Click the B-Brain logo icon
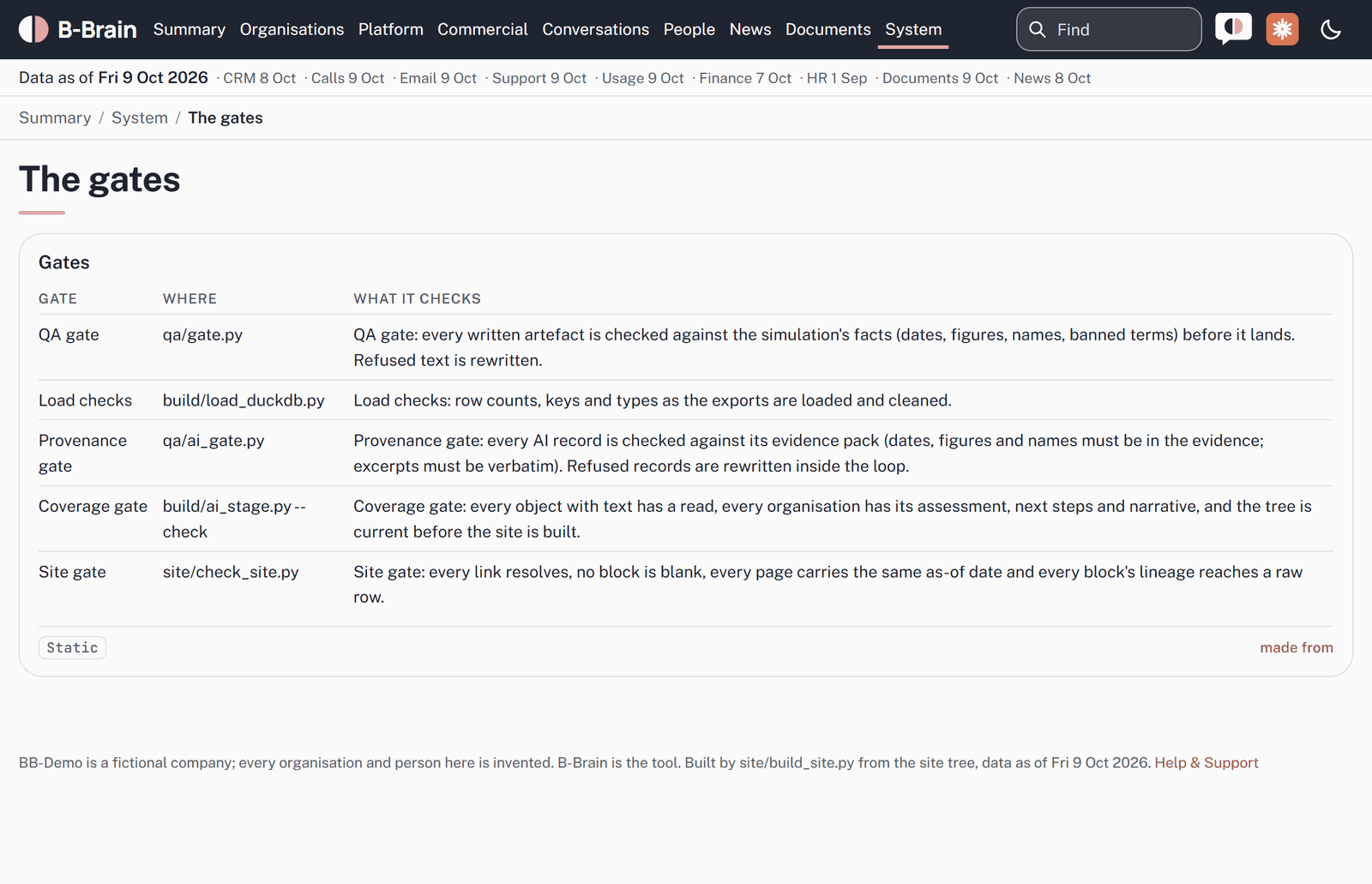Screen dimensions: 1372x884 tap(33, 29)
